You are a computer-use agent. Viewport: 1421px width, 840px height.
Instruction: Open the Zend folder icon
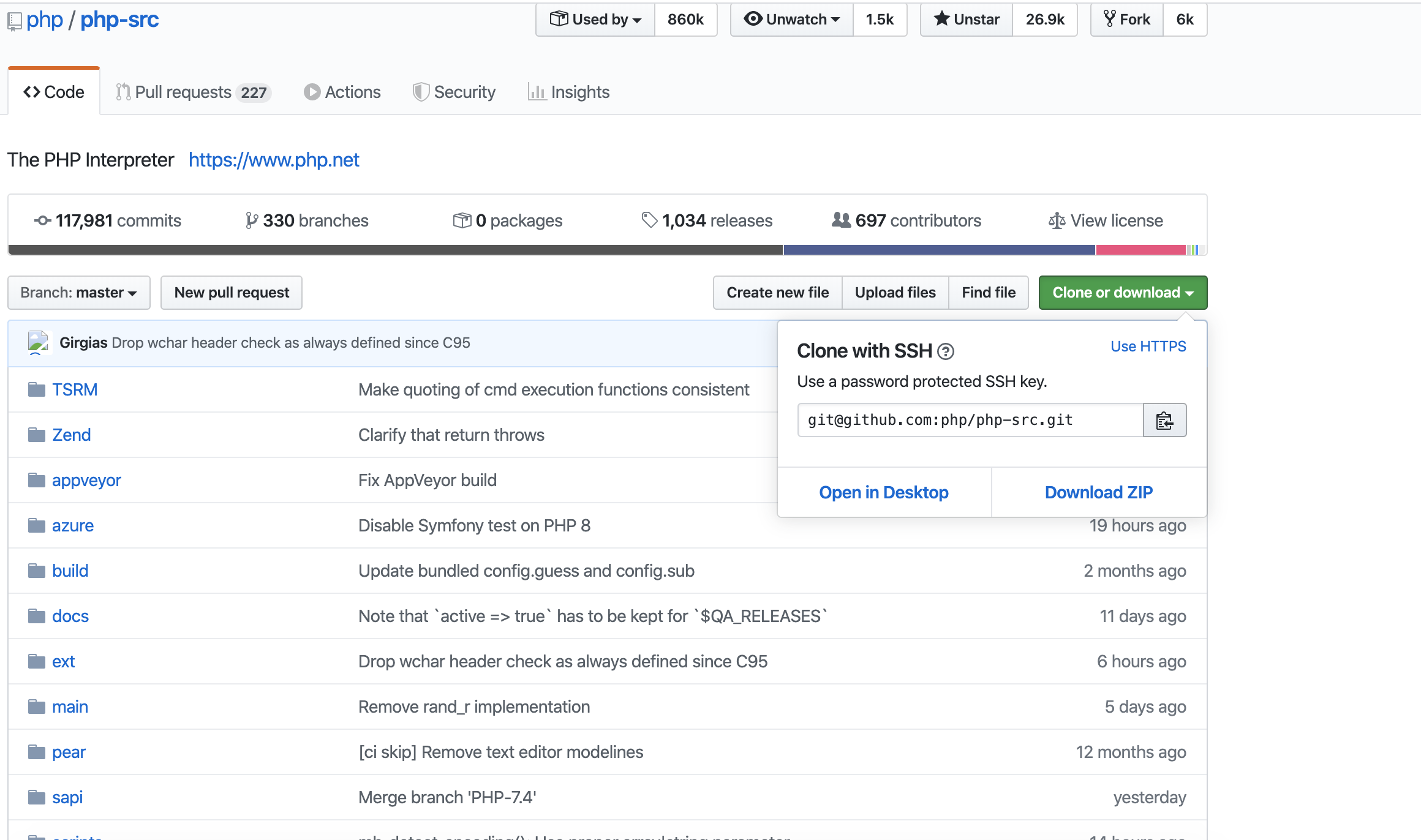tap(37, 435)
